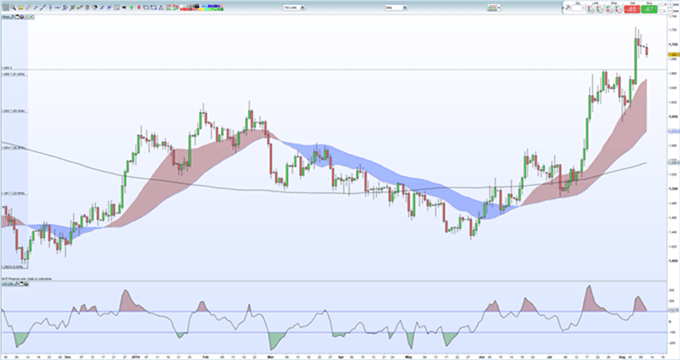This screenshot has width=680, height=360.
Task: Click the Price panel label tab
Action: [6, 17]
